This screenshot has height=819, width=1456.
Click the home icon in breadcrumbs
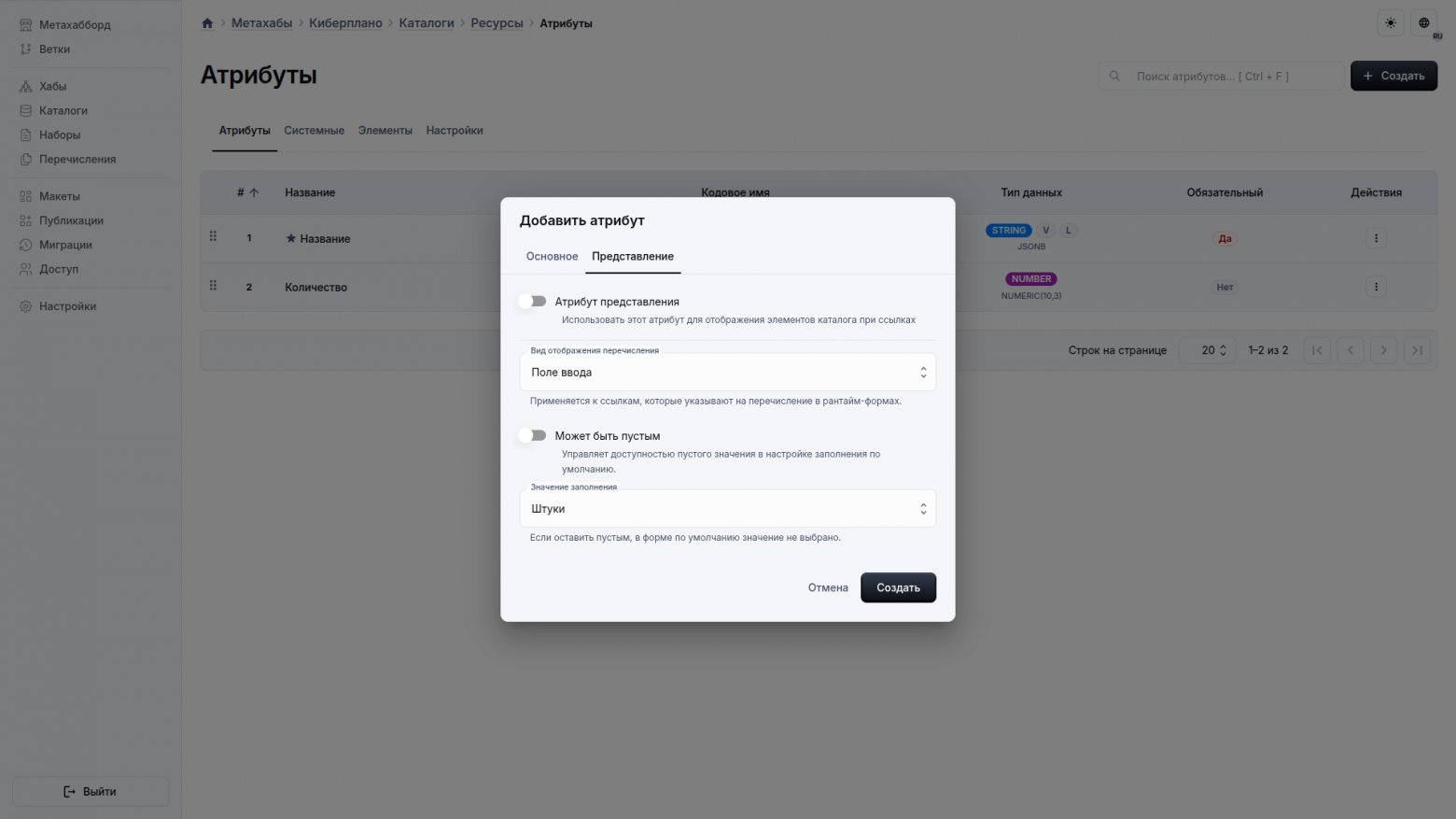[207, 23]
